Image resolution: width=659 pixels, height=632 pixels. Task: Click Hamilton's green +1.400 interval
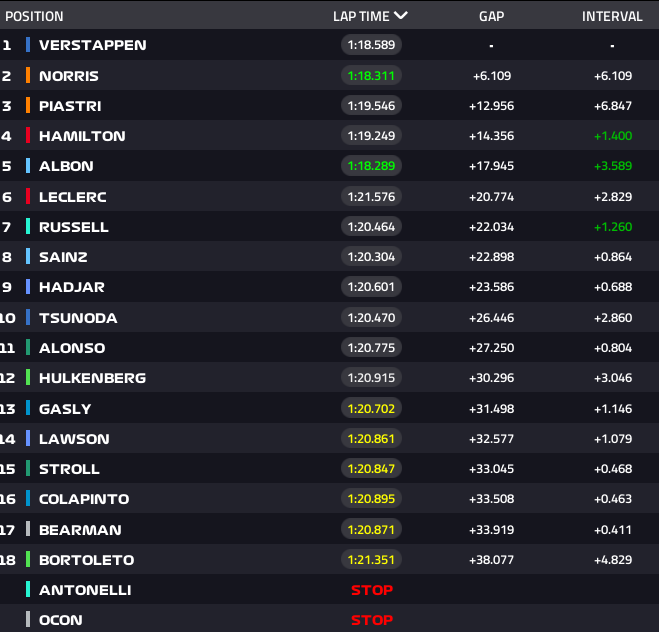pyautogui.click(x=612, y=136)
